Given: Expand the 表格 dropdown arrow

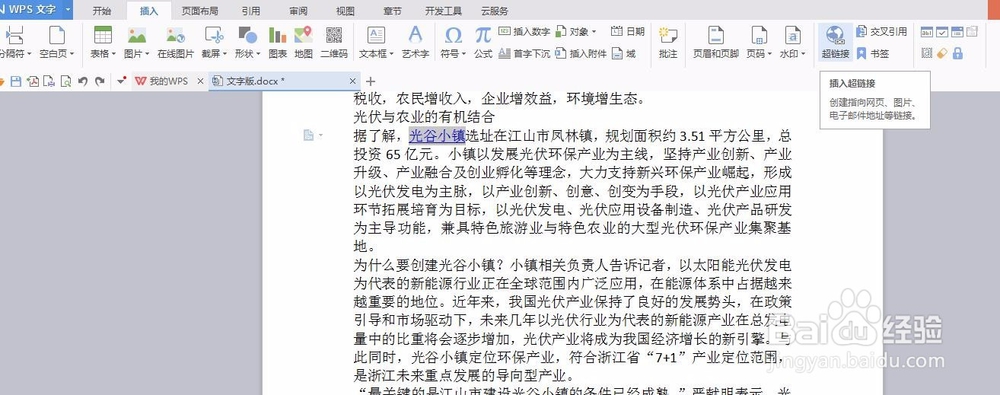Looking at the screenshot, I should [x=114, y=54].
